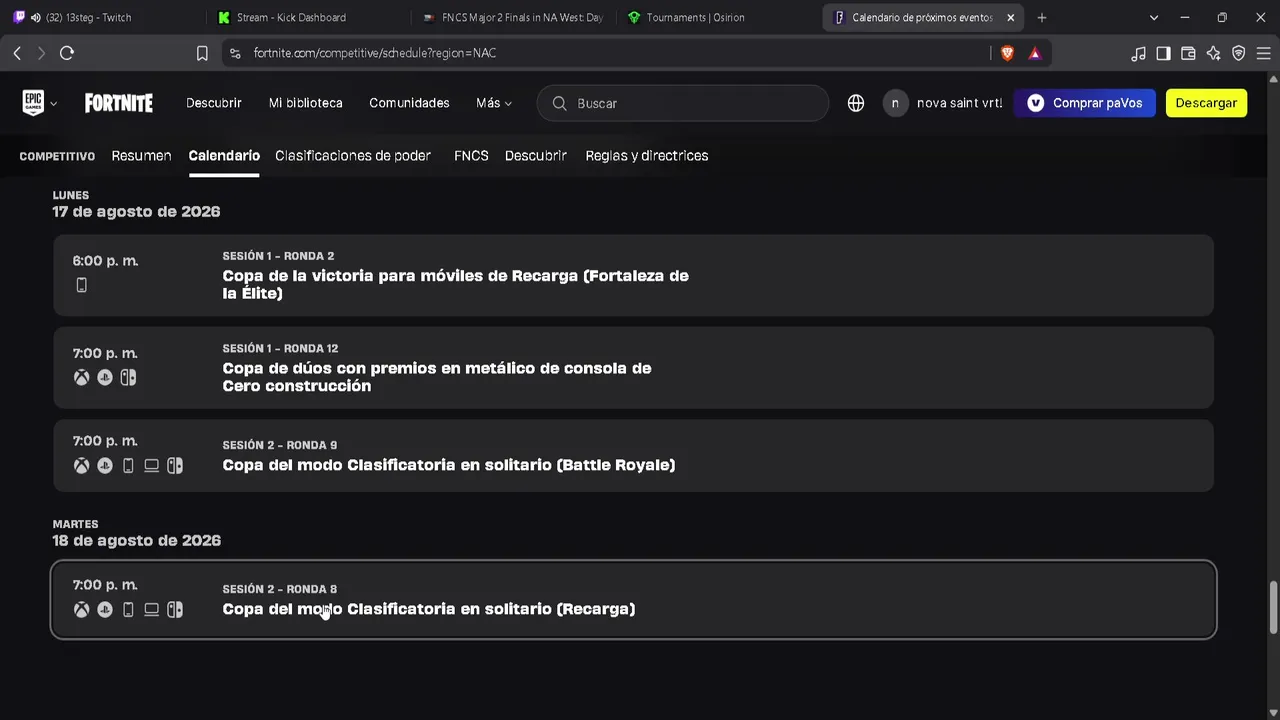Screen dimensions: 1280x720
Task: Open Brave Rewards triangle icon
Action: [x=1034, y=53]
